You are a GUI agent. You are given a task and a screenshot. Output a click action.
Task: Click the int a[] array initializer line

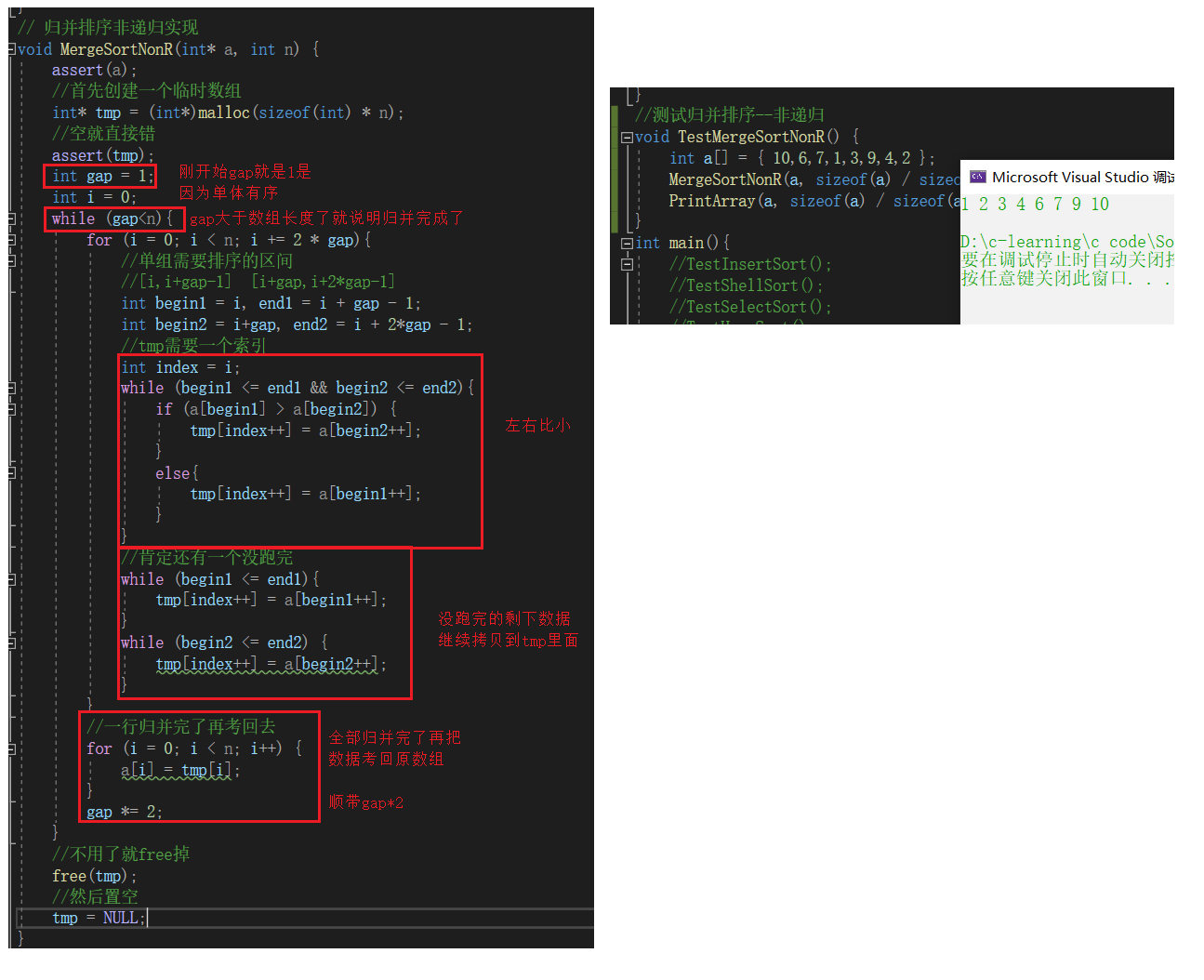tap(801, 158)
